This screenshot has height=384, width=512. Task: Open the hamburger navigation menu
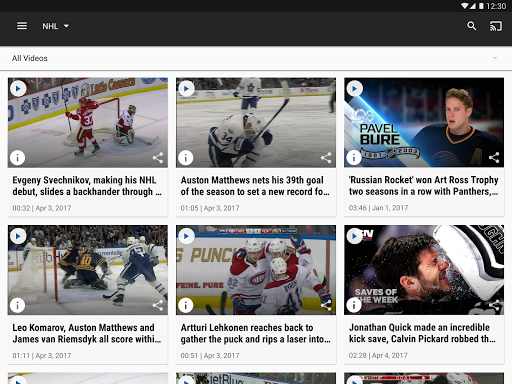click(22, 26)
